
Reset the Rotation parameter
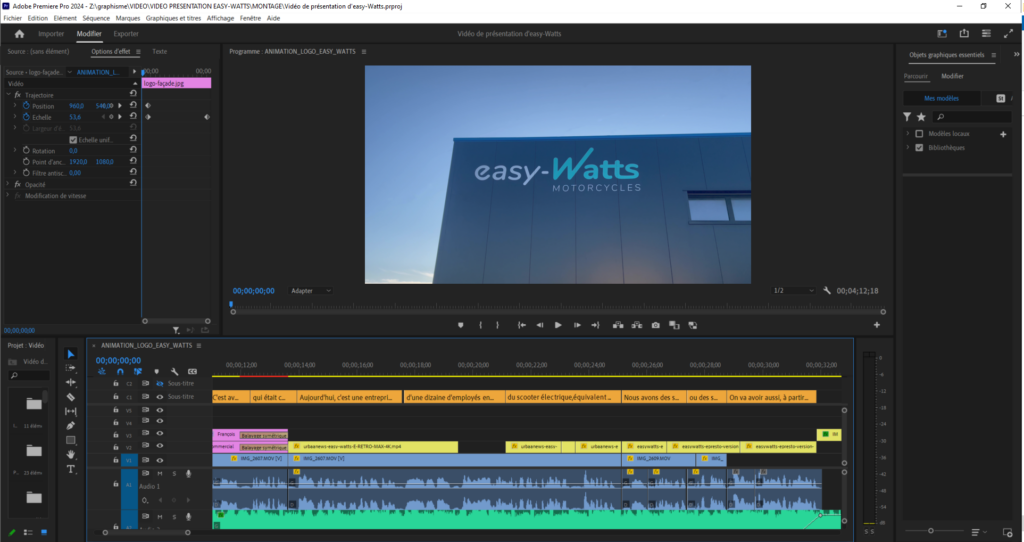point(133,150)
